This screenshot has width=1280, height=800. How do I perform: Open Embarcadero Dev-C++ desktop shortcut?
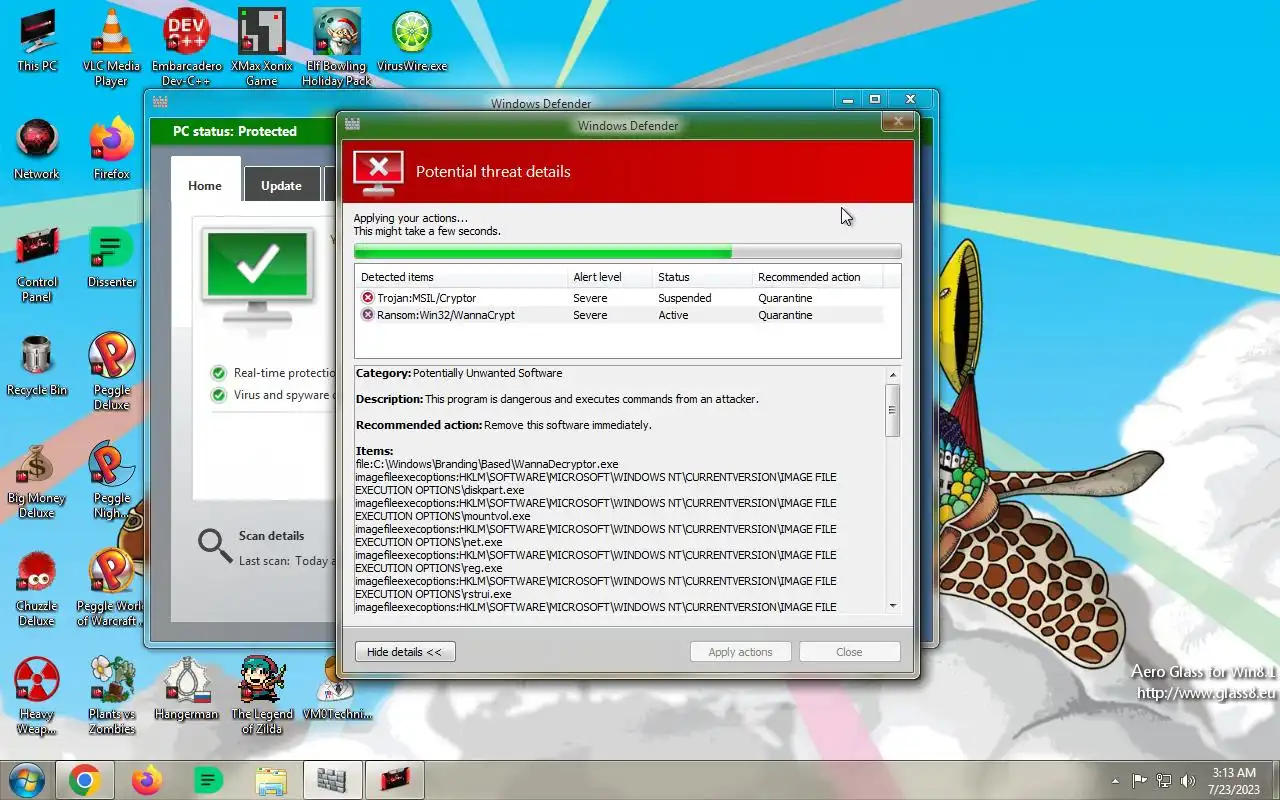(187, 47)
